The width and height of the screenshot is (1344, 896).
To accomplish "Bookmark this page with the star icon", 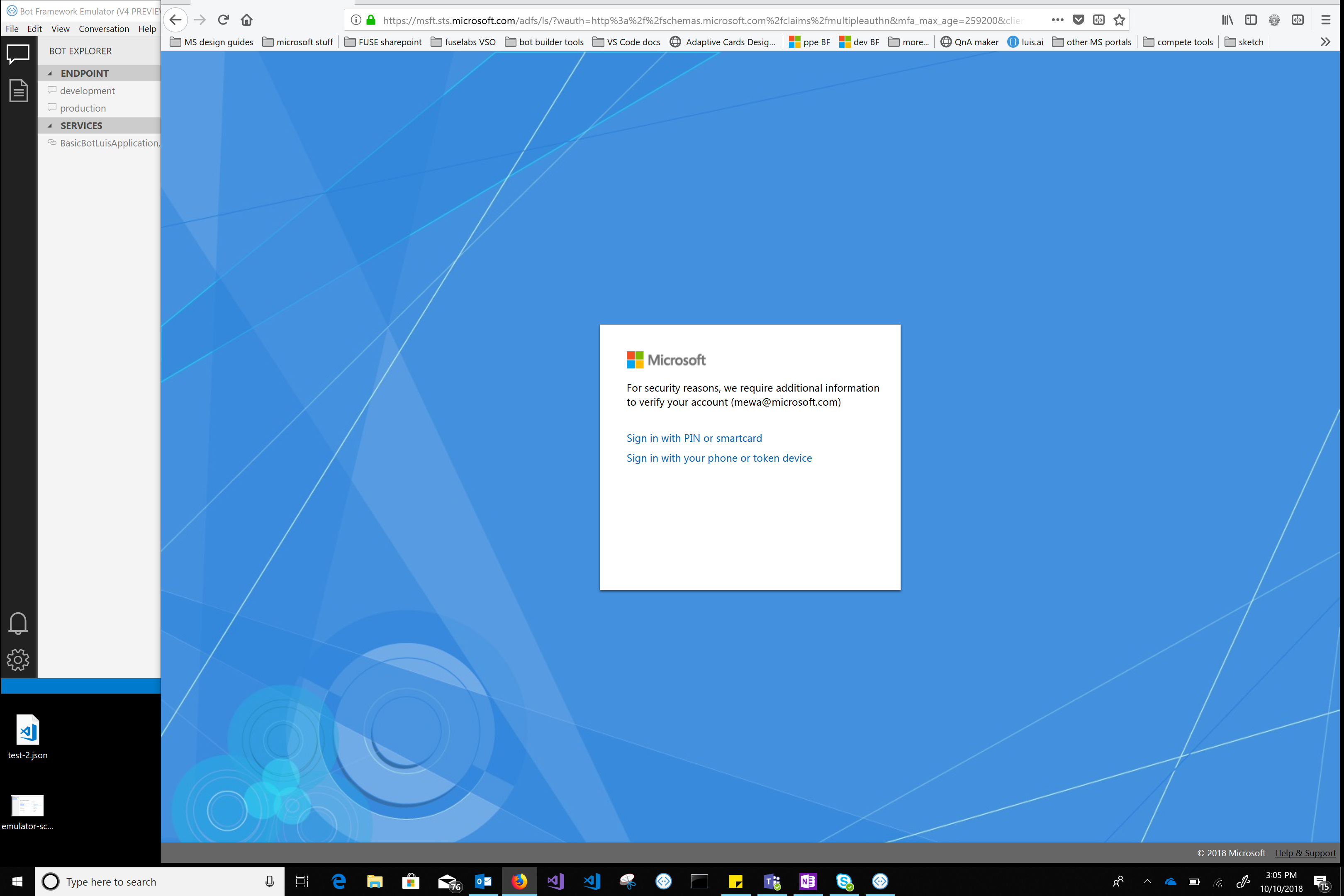I will click(1119, 19).
